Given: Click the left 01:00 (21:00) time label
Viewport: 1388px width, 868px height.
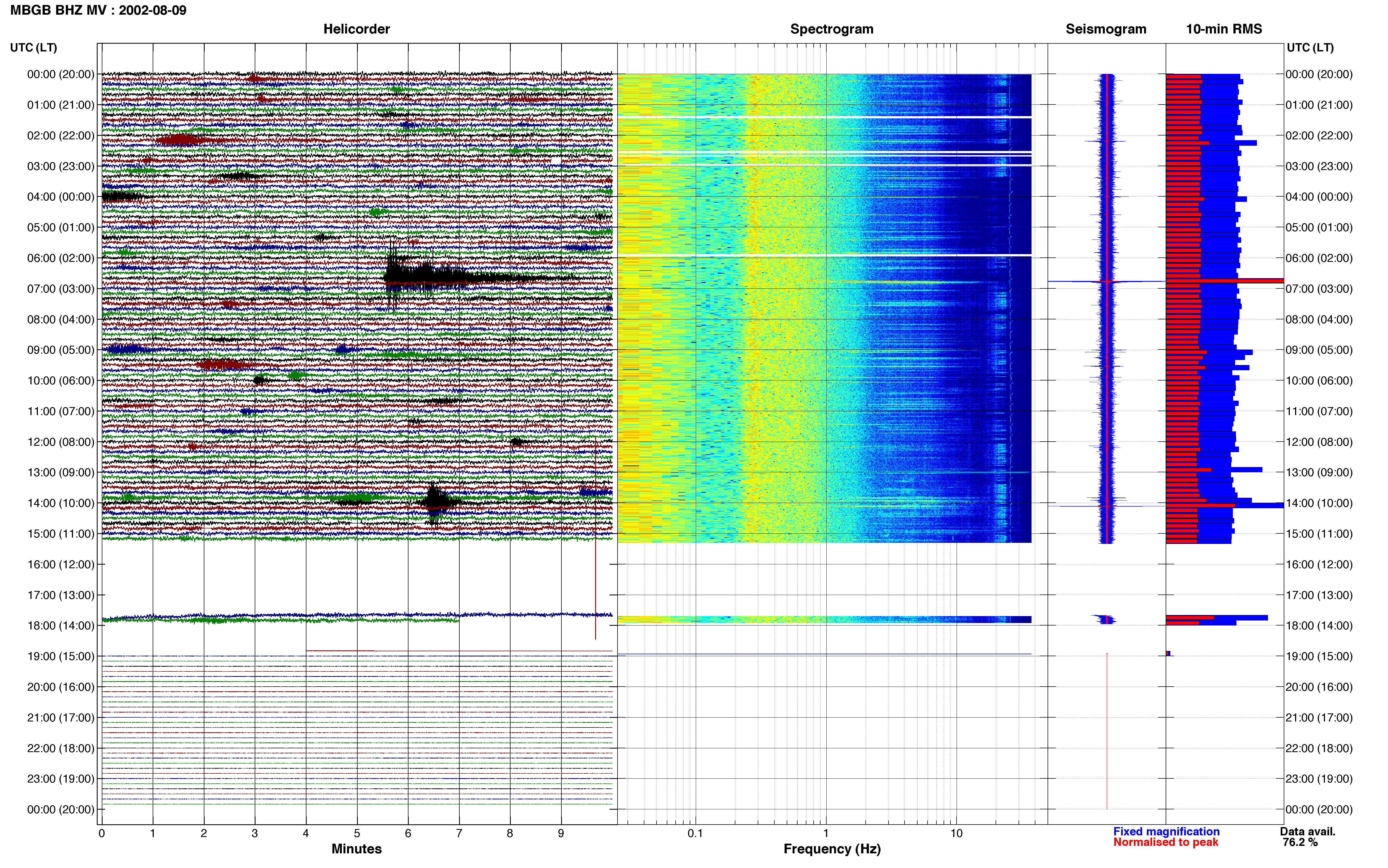Looking at the screenshot, I should (61, 105).
